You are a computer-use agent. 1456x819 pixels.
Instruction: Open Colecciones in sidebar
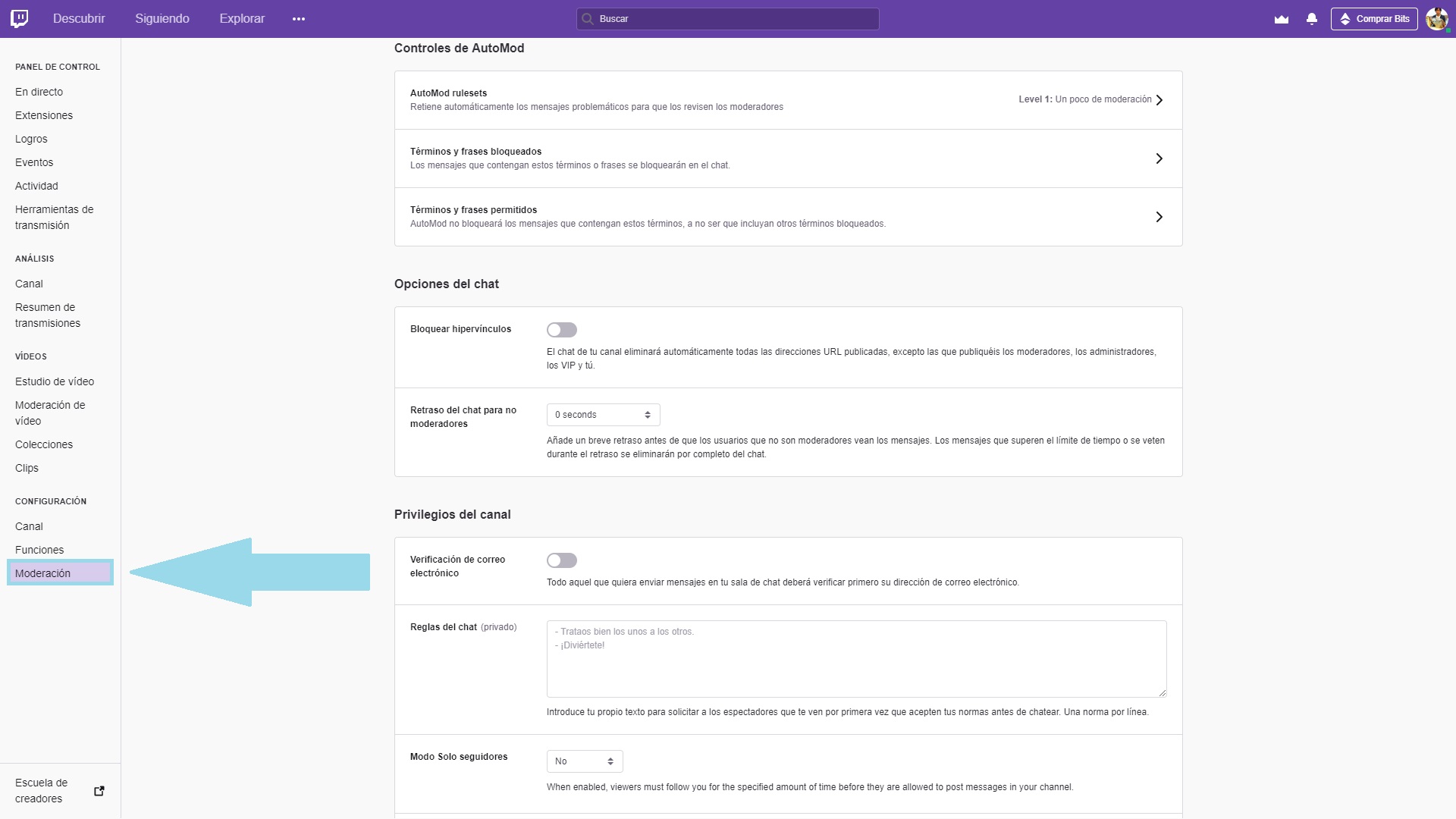tap(44, 444)
